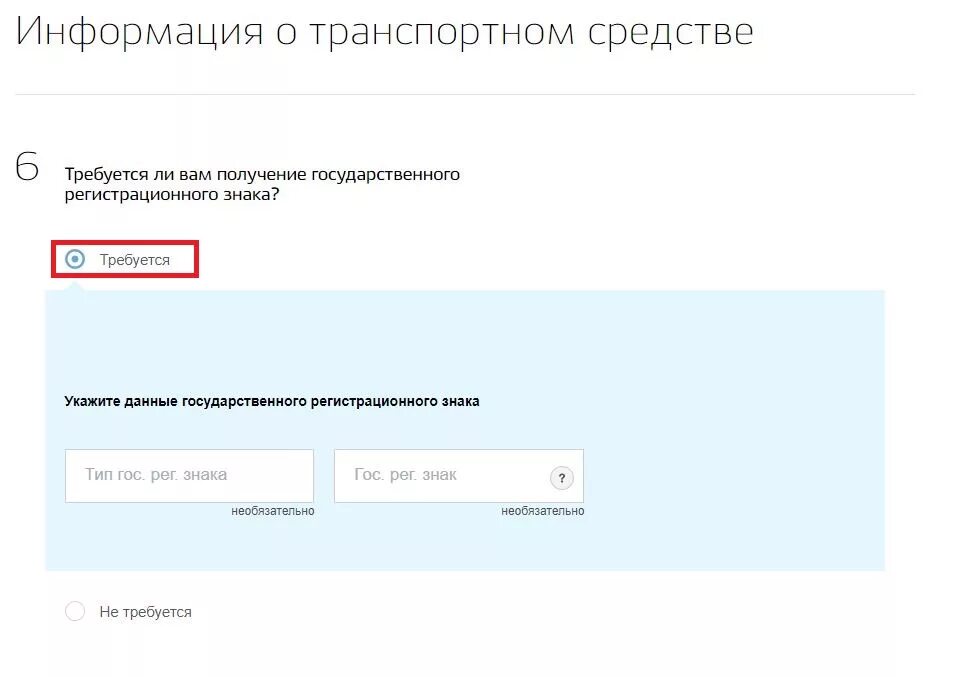Click the question text about государственного регистрационного знака
Image resolution: width=960 pixels, height=677 pixels.
(262, 184)
